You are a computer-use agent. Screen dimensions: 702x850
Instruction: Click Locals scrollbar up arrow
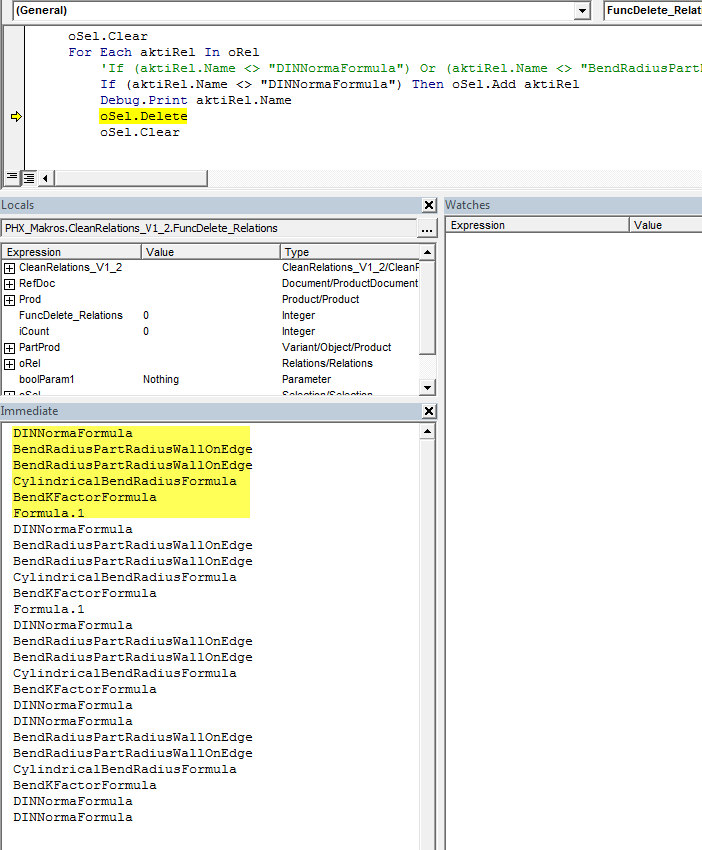click(427, 252)
